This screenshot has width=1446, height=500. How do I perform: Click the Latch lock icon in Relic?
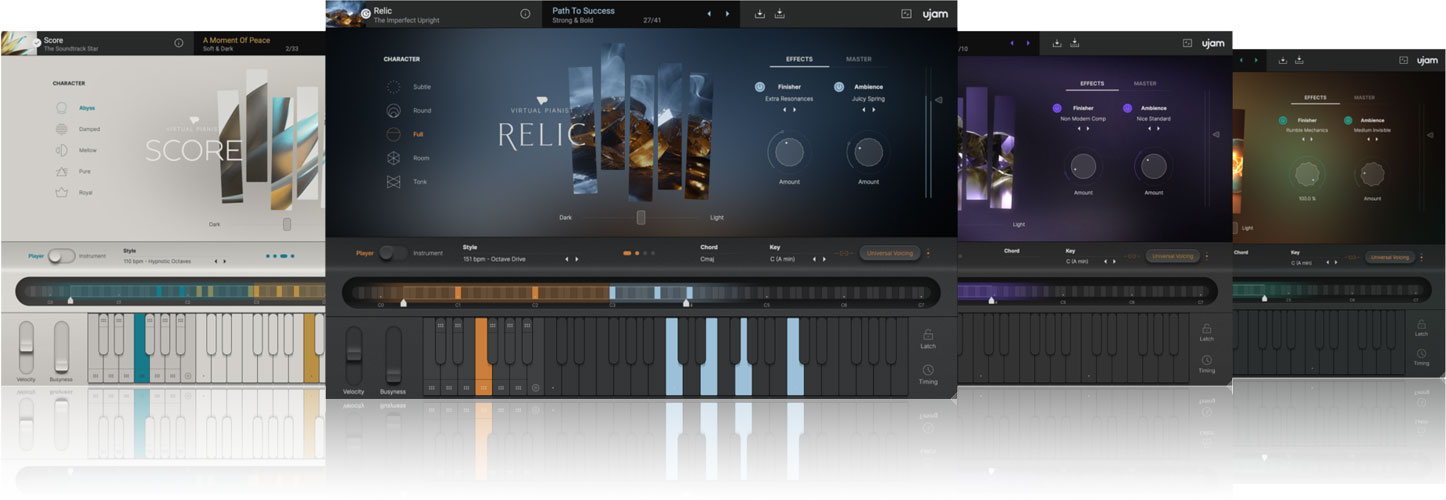928,335
